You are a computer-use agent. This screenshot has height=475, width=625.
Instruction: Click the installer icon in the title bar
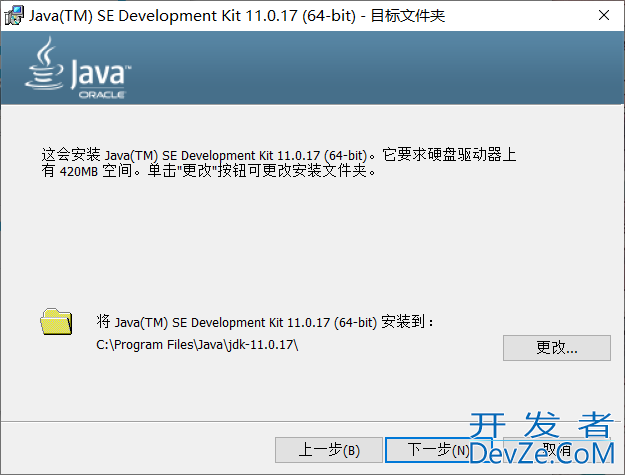tap(14, 16)
